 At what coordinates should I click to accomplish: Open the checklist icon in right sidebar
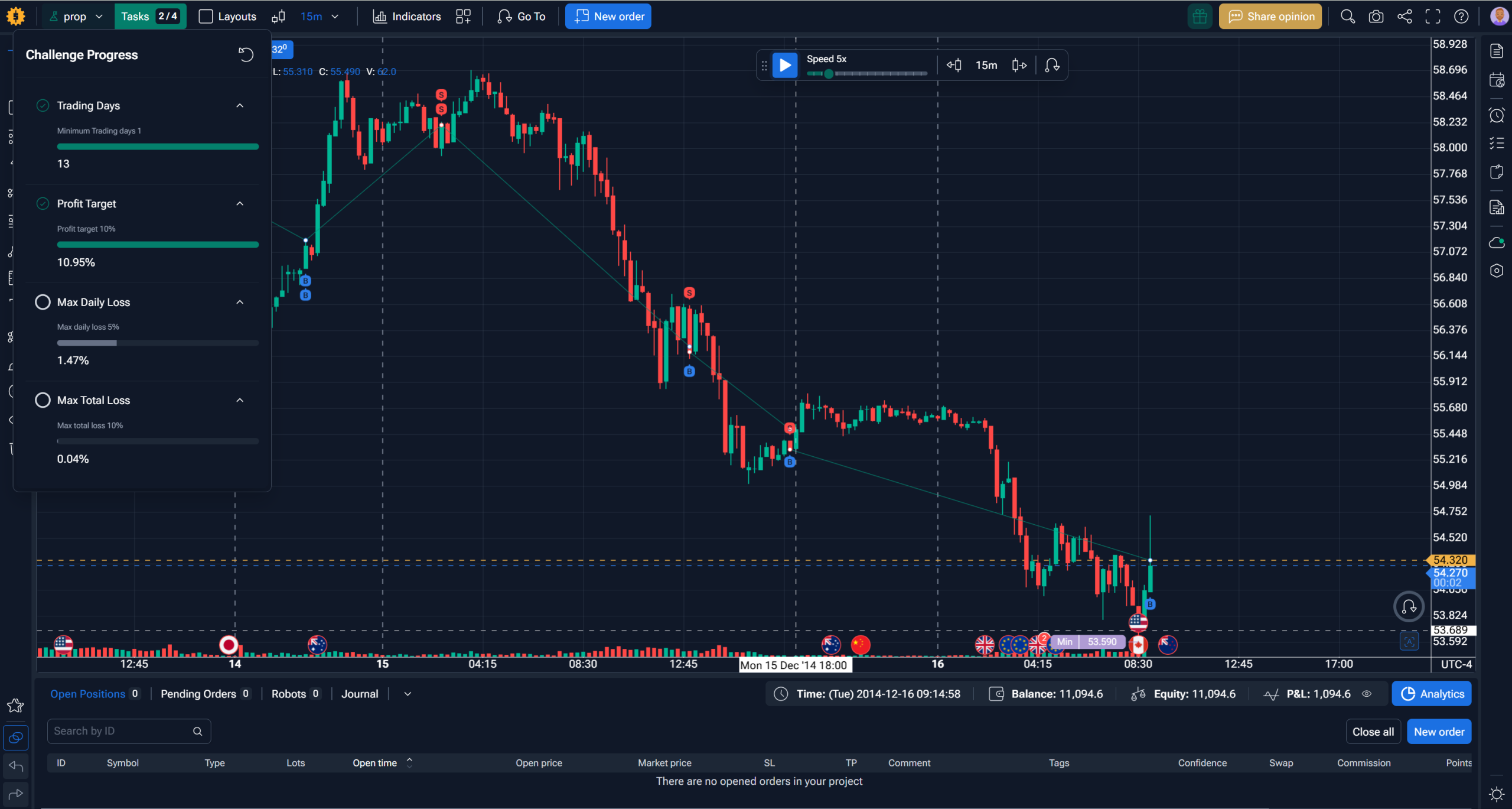[1497, 143]
